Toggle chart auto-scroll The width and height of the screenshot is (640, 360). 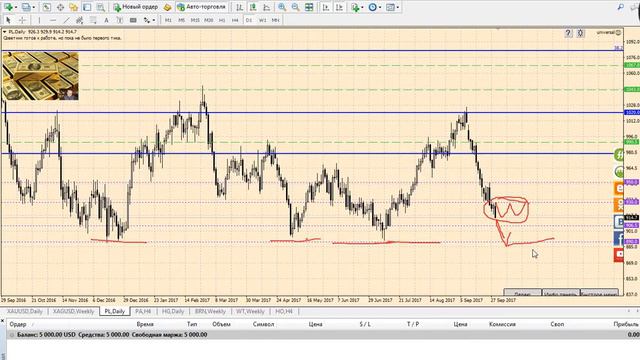pyautogui.click(x=326, y=7)
